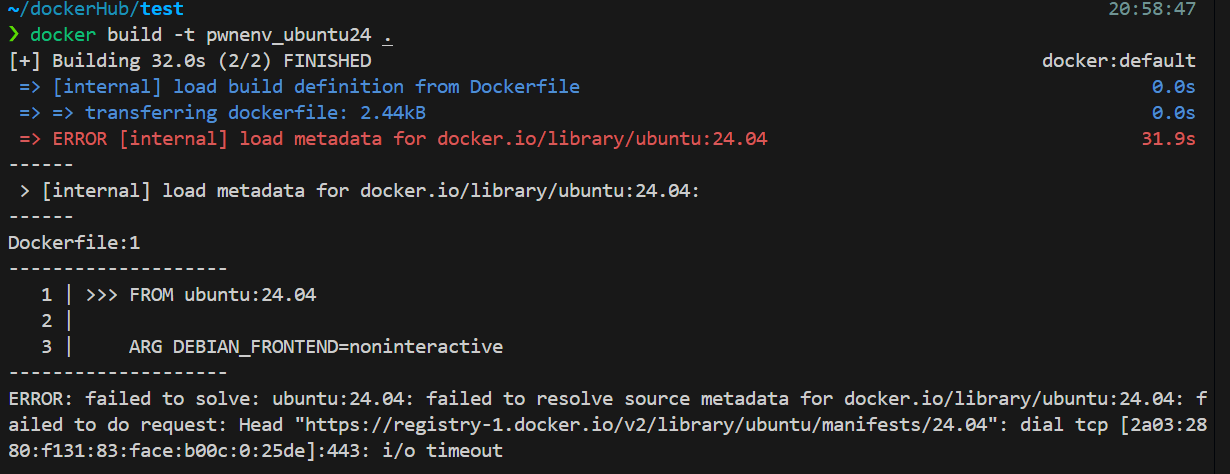The image size is (1230, 474).
Task: Click the 20:58:47 timestamp
Action: point(1152,9)
